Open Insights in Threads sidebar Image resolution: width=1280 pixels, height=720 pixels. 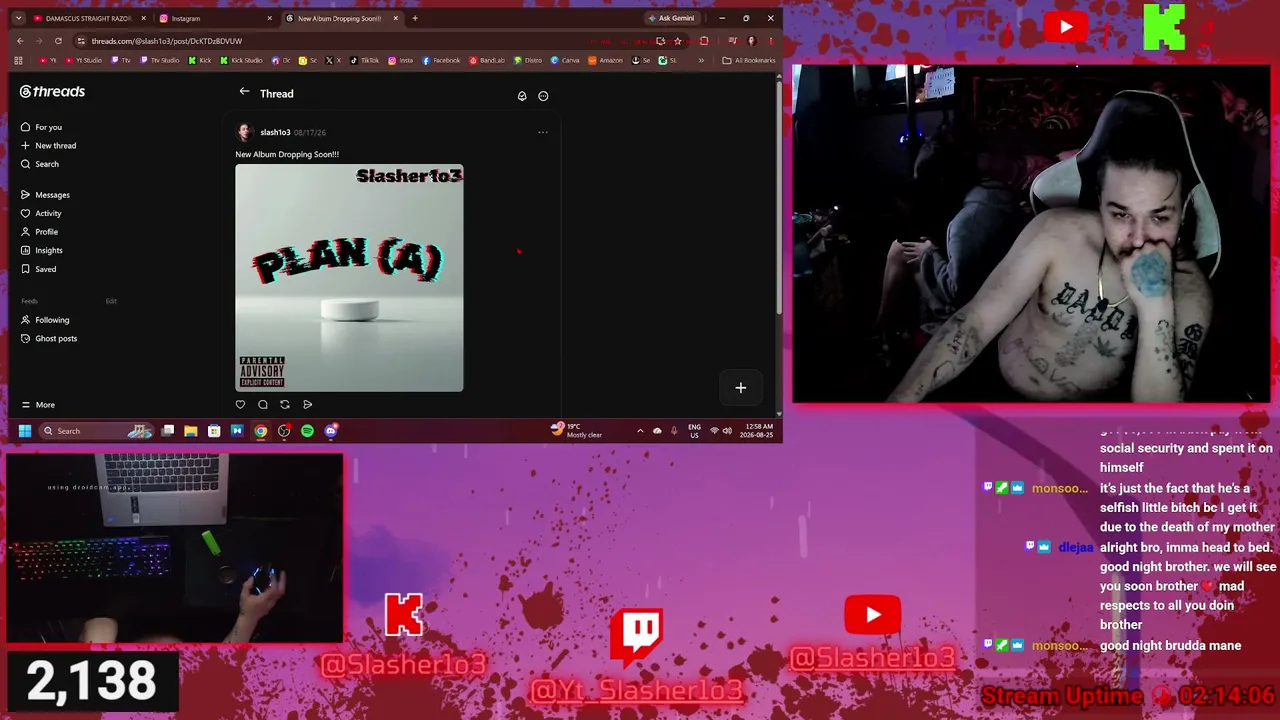pos(42,250)
